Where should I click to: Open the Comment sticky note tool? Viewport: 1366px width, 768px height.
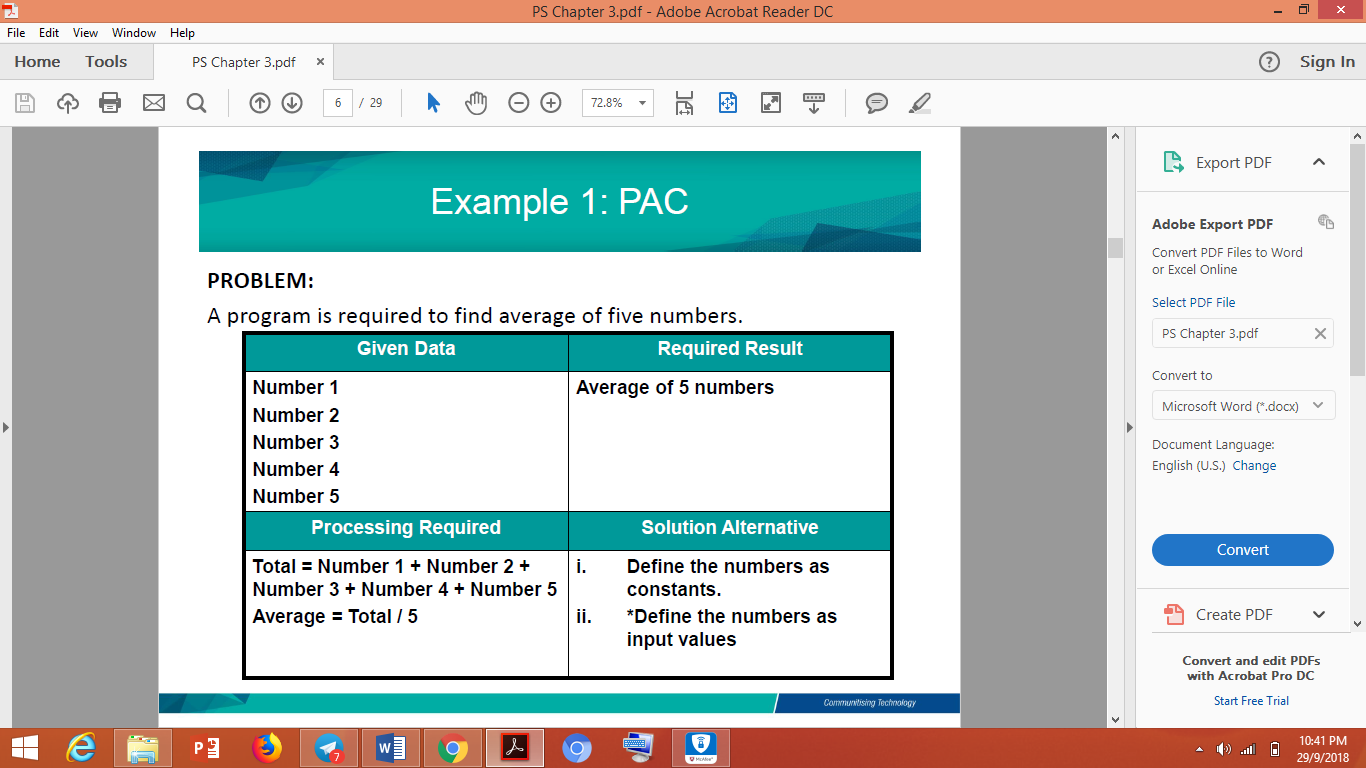[x=877, y=103]
